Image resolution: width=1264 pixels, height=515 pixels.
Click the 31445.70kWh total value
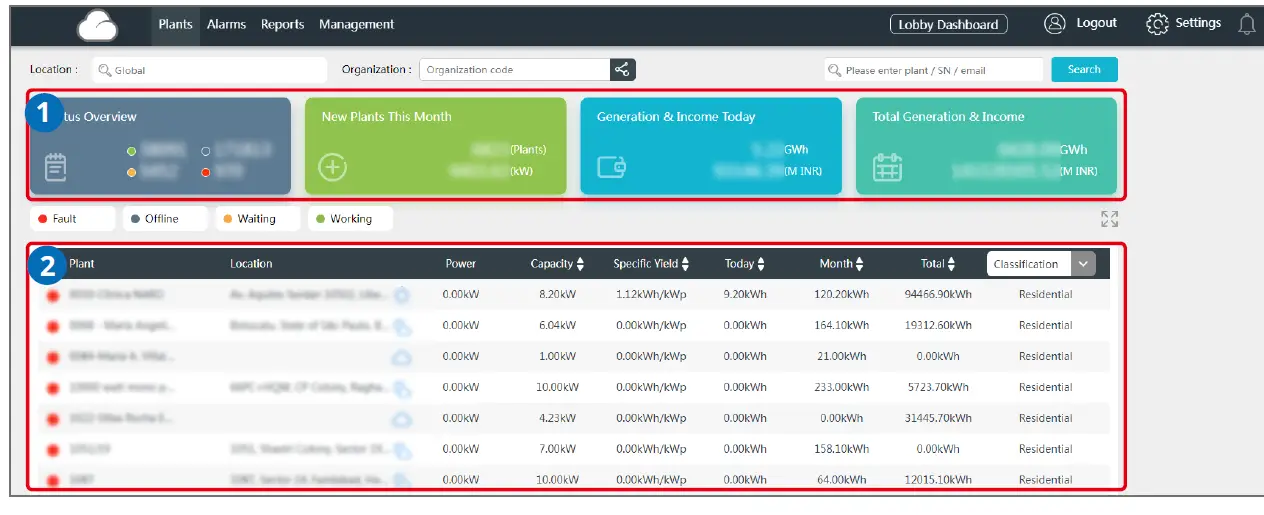(938, 419)
